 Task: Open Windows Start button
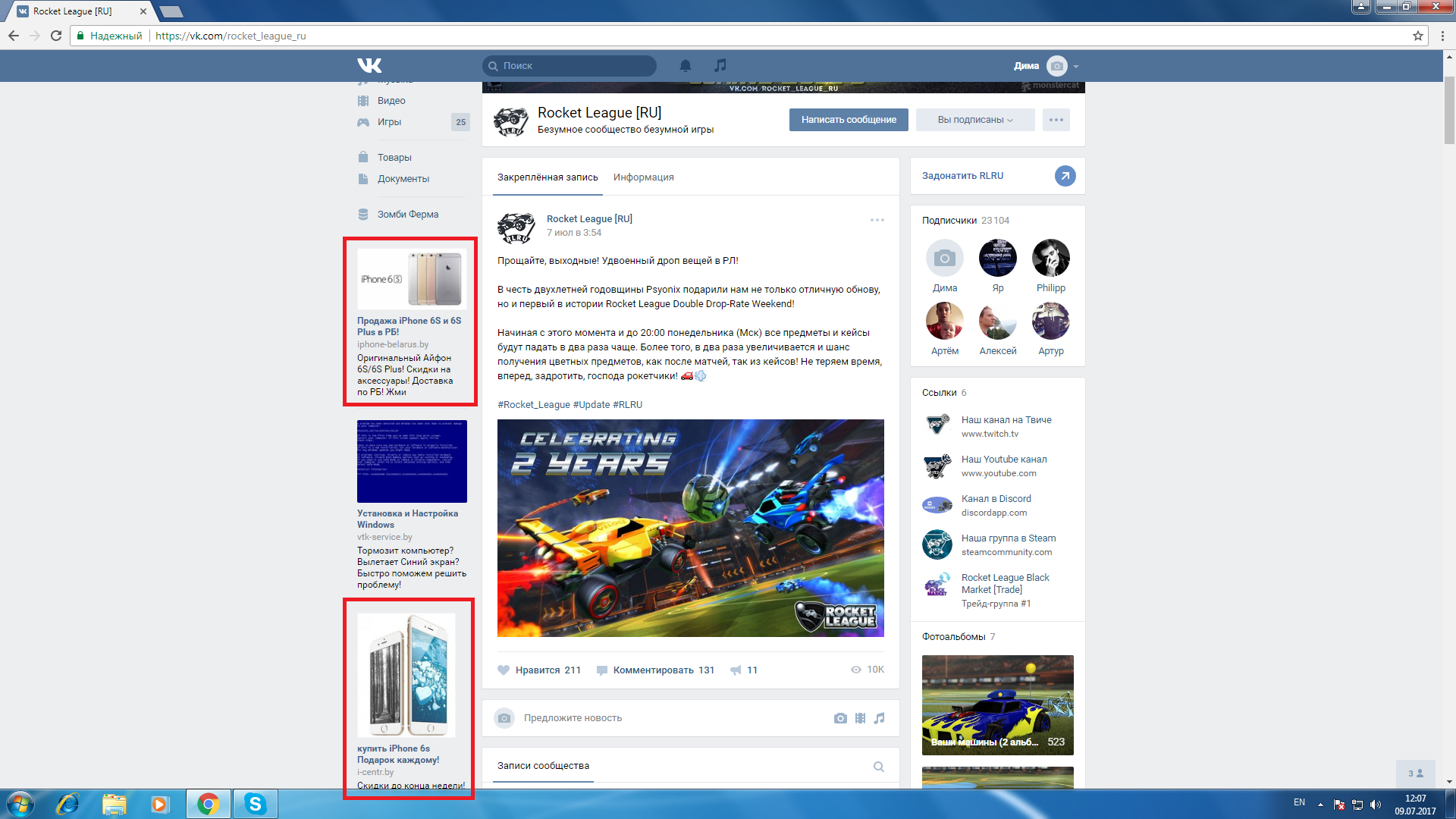(20, 804)
